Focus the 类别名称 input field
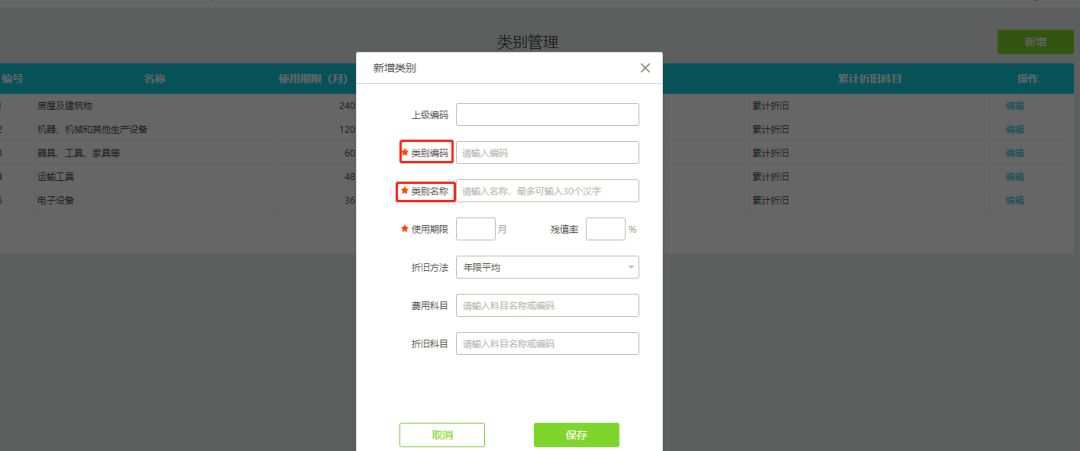Image resolution: width=1080 pixels, height=451 pixels. [x=547, y=191]
